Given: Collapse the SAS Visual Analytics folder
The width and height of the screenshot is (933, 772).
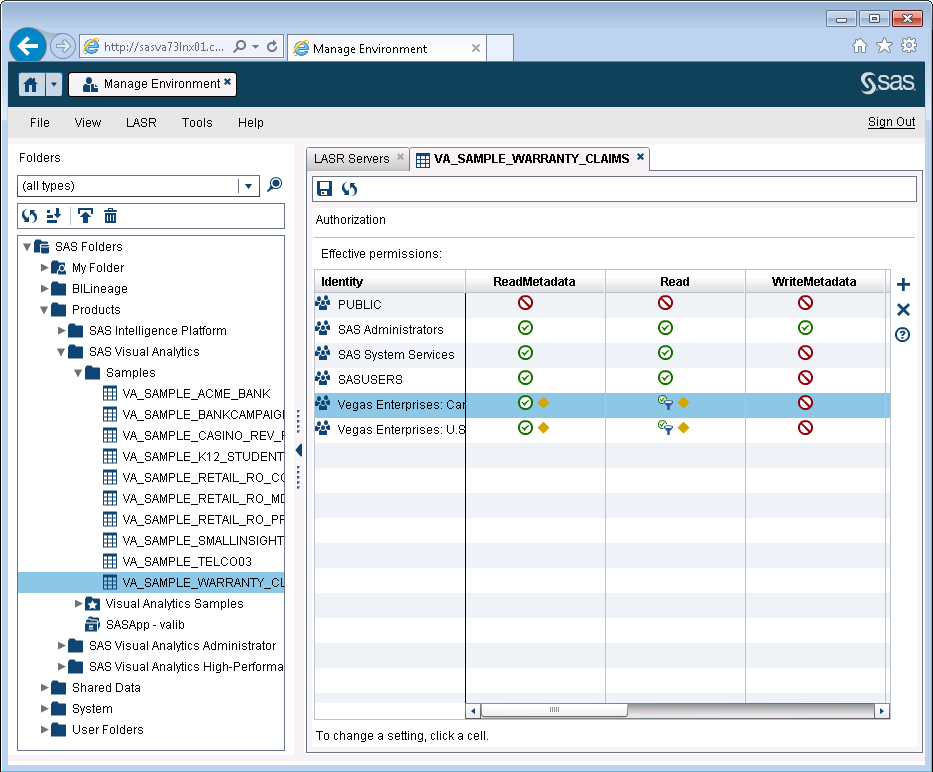Looking at the screenshot, I should pyautogui.click(x=61, y=352).
